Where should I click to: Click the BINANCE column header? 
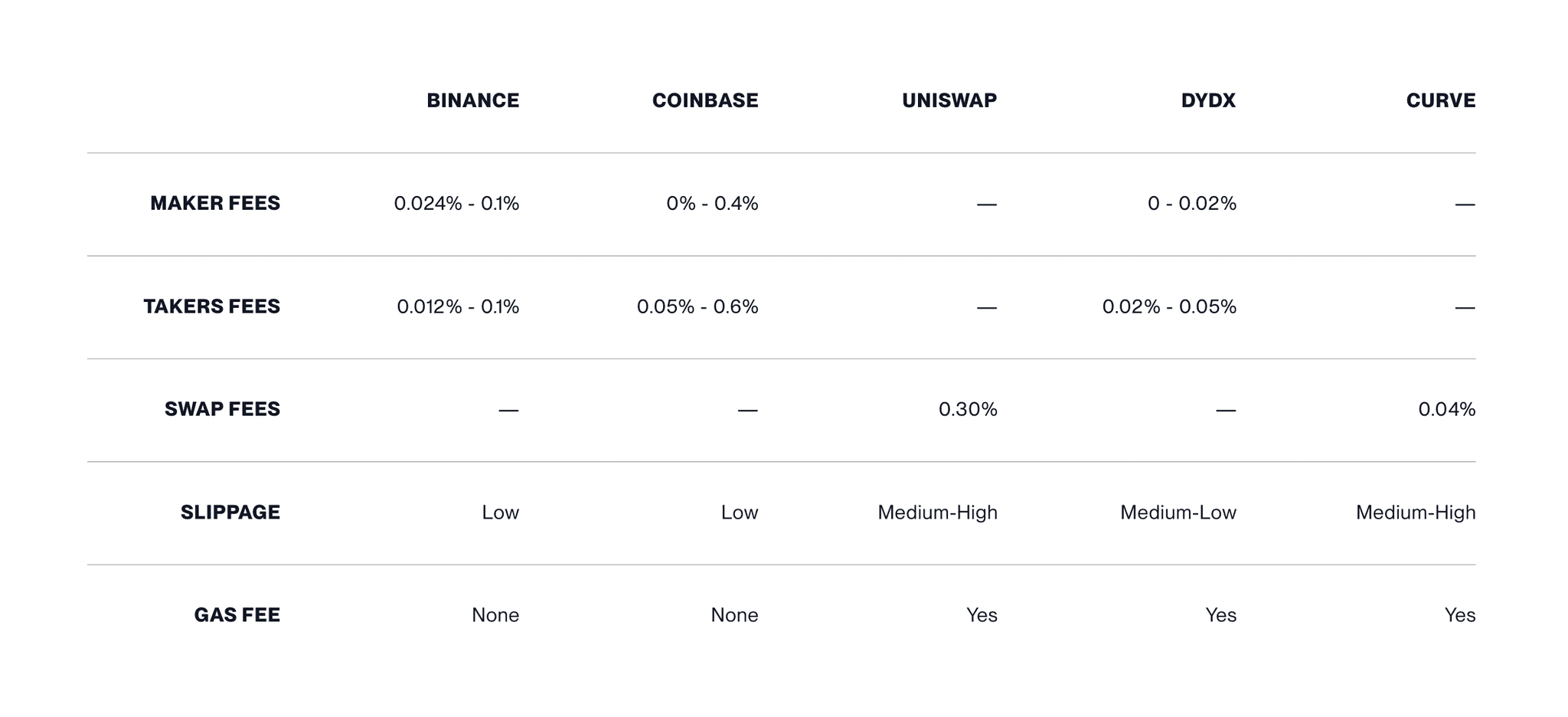472,100
